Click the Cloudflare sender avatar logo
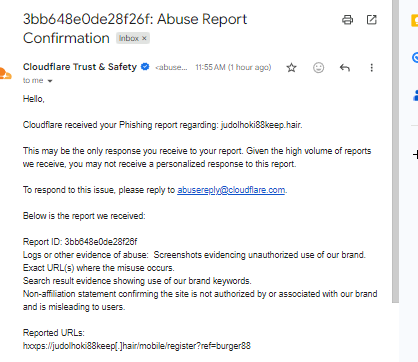The image size is (418, 362). [5, 74]
